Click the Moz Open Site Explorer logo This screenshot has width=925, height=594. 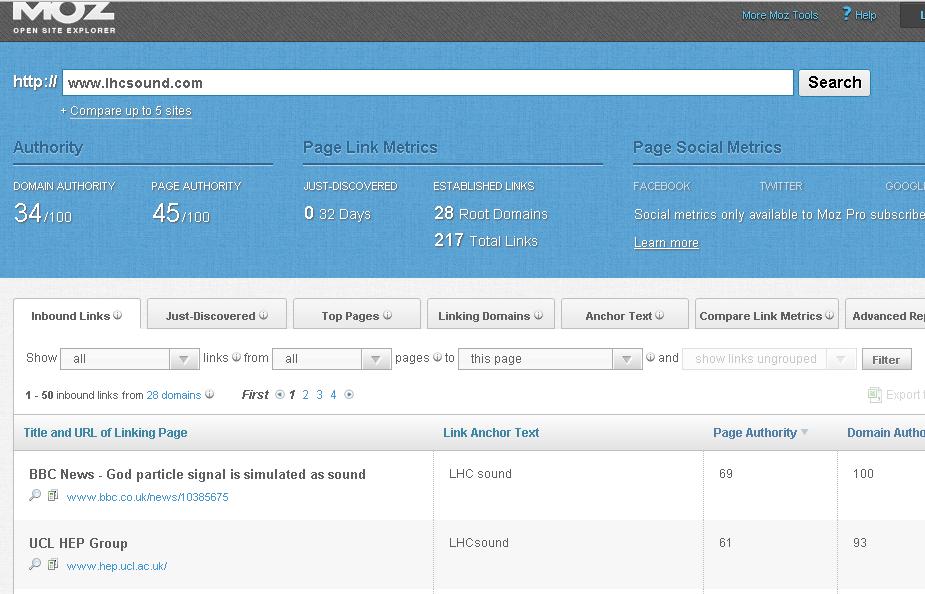(x=64, y=18)
